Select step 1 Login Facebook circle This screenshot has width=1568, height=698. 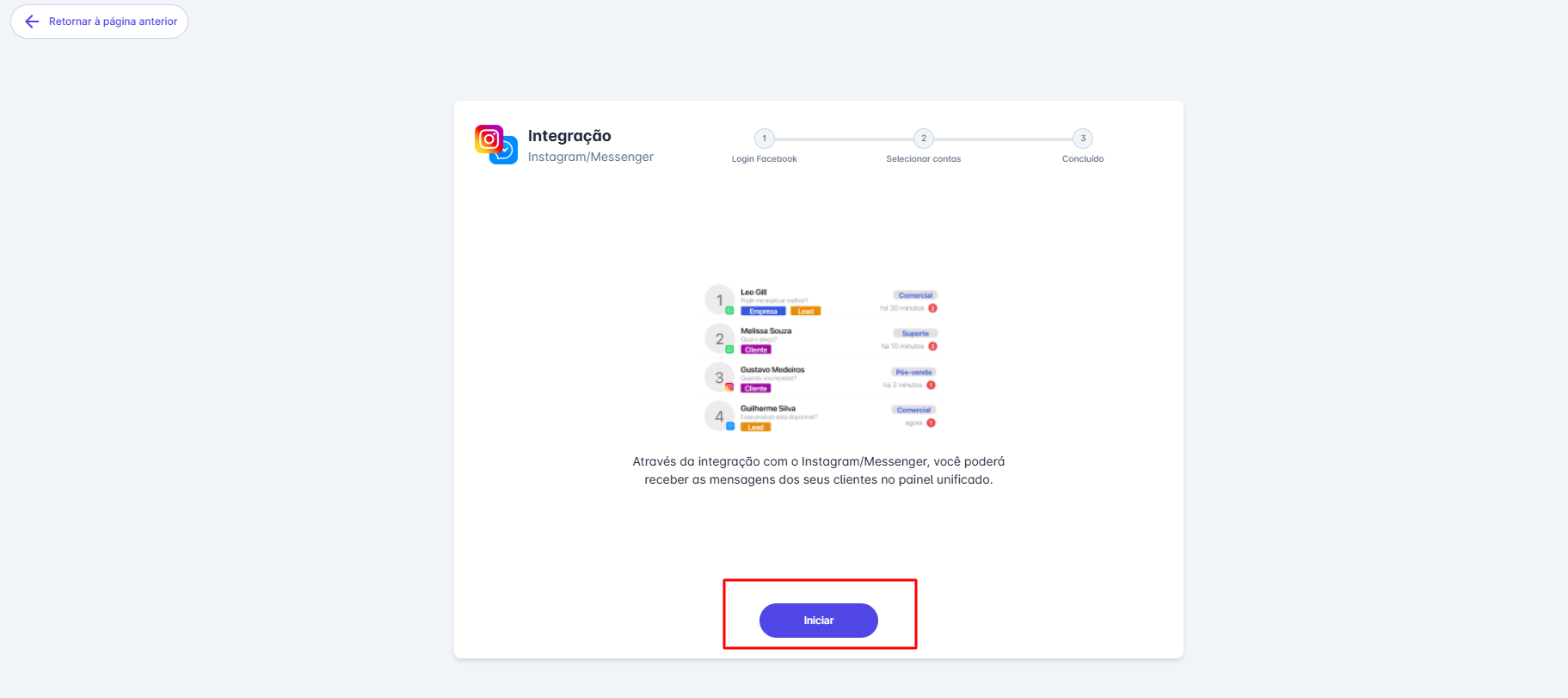tap(764, 139)
